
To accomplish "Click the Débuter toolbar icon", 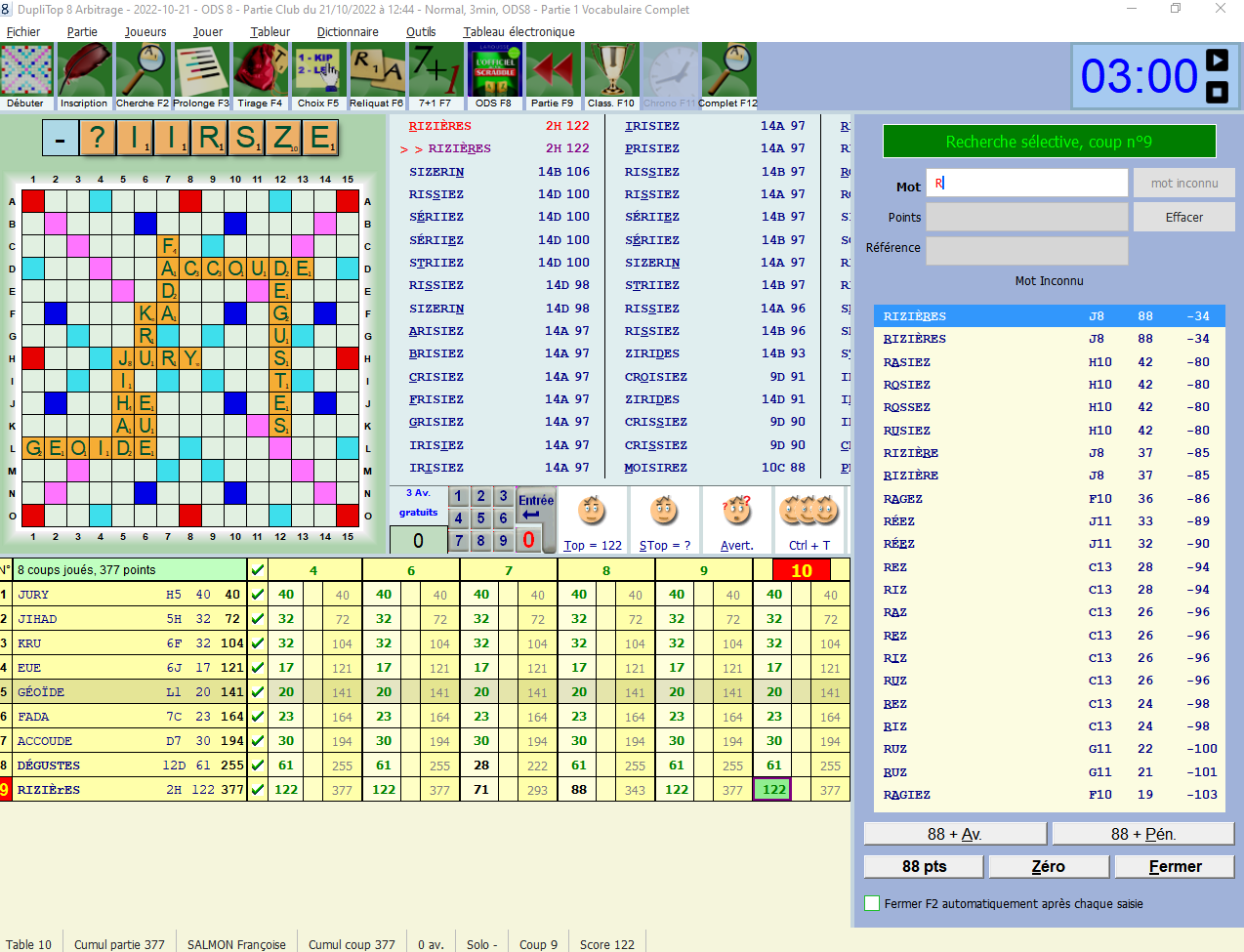I will (x=26, y=75).
